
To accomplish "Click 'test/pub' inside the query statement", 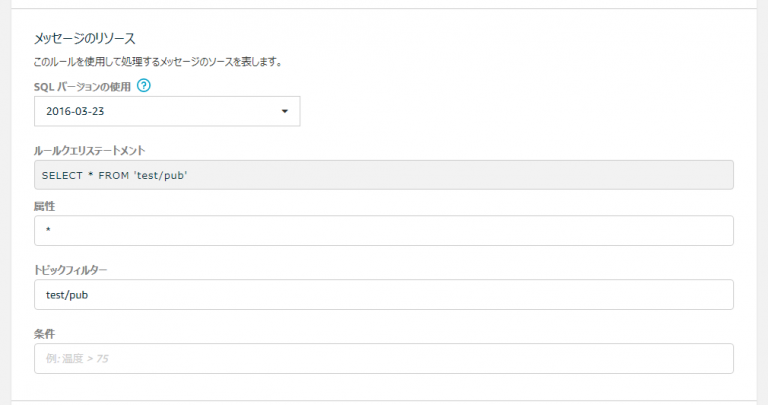I will pyautogui.click(x=161, y=175).
